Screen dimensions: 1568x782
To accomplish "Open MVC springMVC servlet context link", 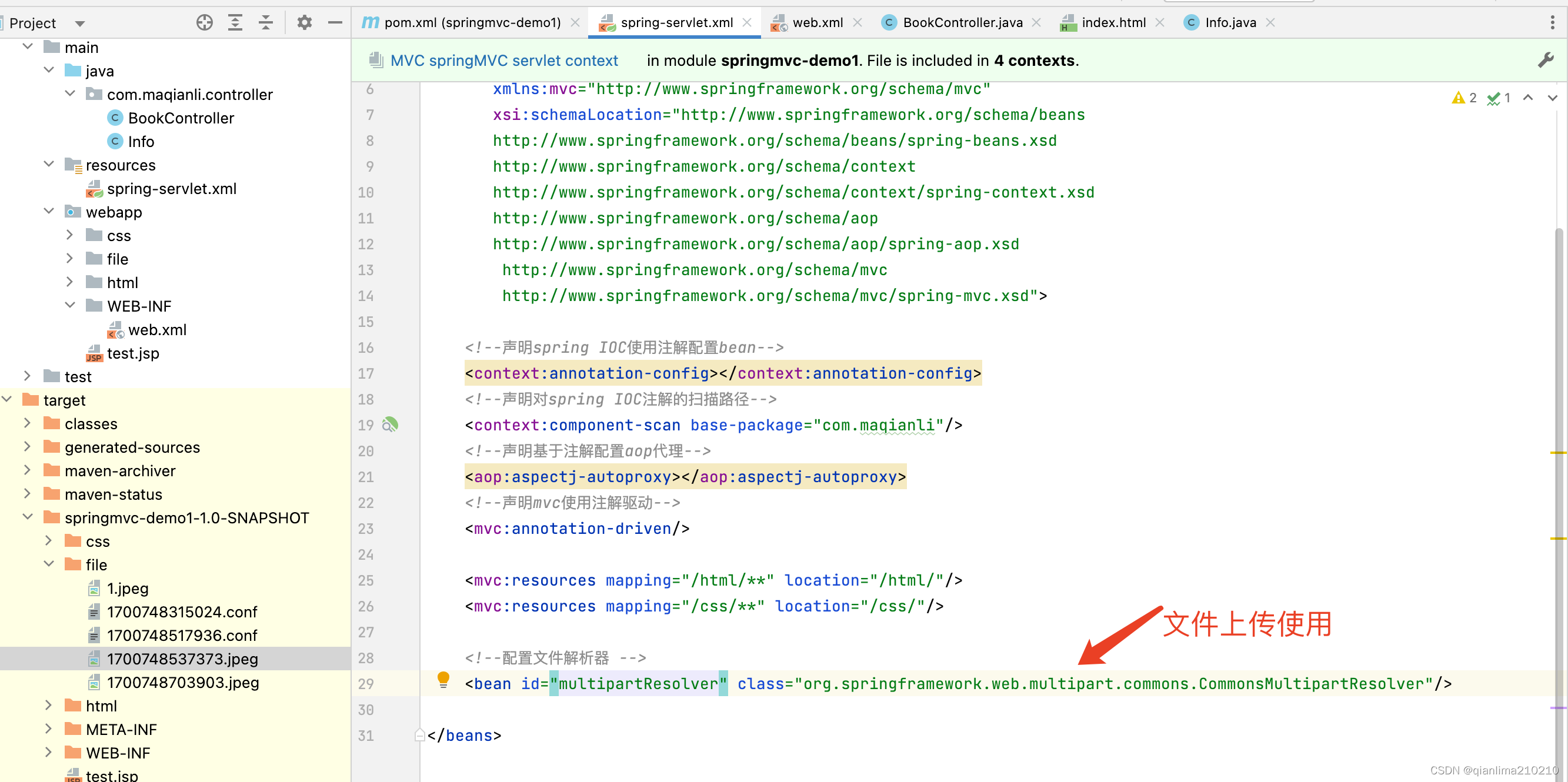I will [x=503, y=60].
